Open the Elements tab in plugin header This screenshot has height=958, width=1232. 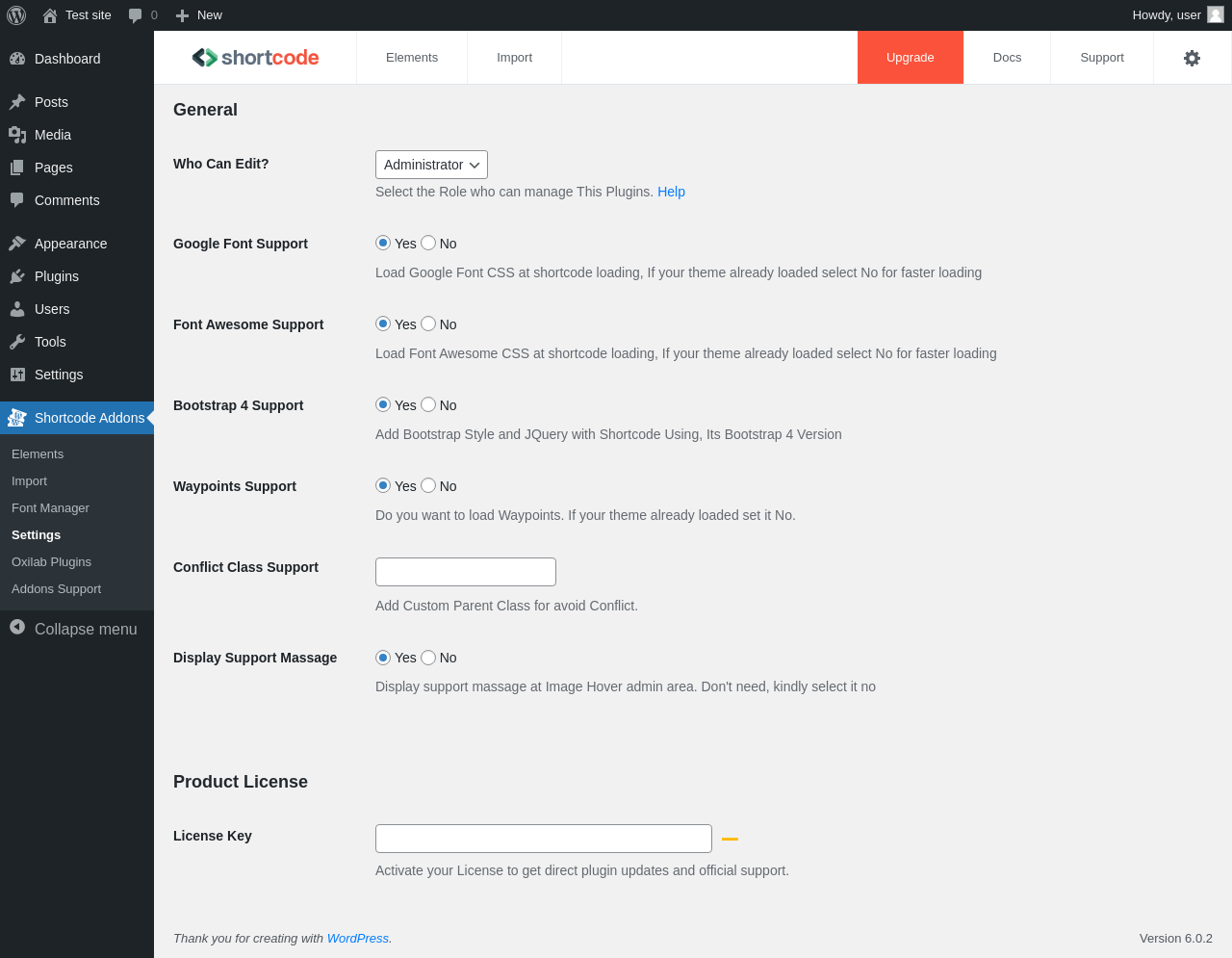pos(412,58)
